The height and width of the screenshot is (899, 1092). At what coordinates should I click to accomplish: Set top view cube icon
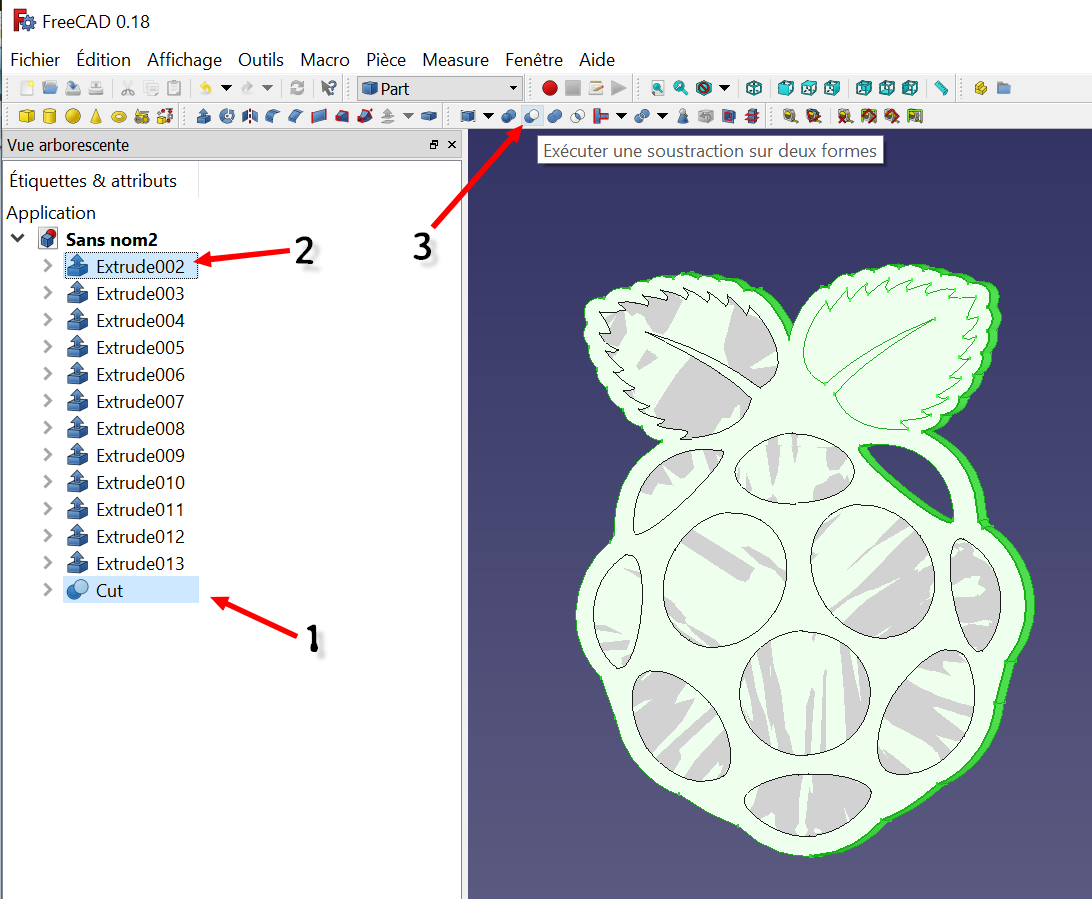809,88
